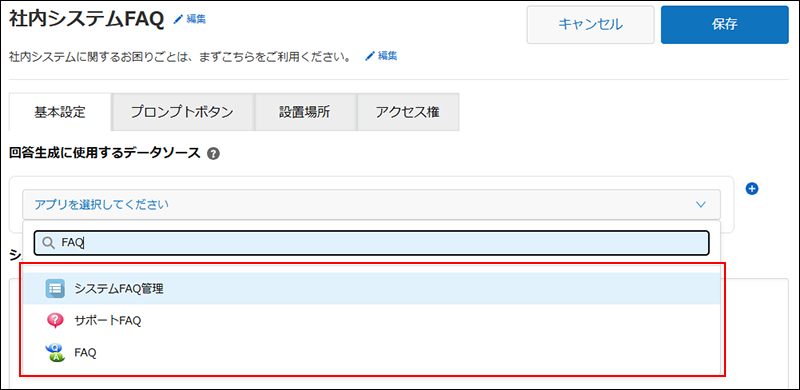
Task: Select サポートFAQ from the list
Action: click(x=371, y=321)
